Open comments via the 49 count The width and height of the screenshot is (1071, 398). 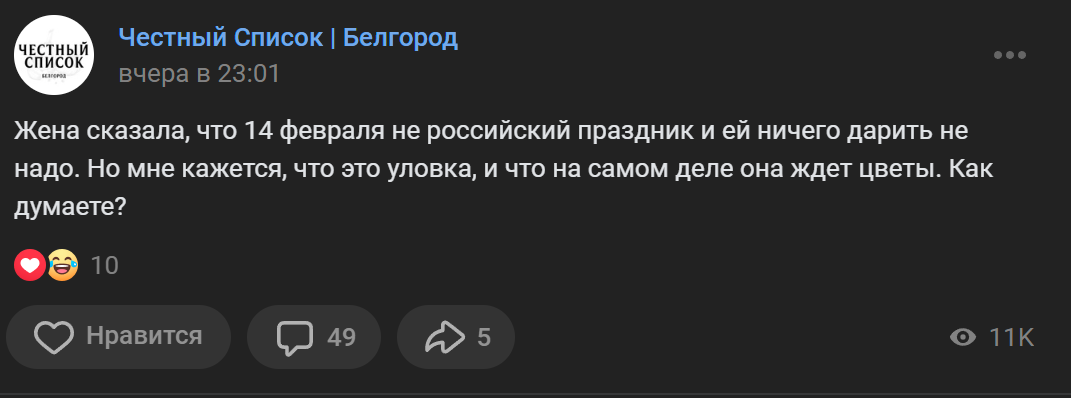pyautogui.click(x=342, y=337)
